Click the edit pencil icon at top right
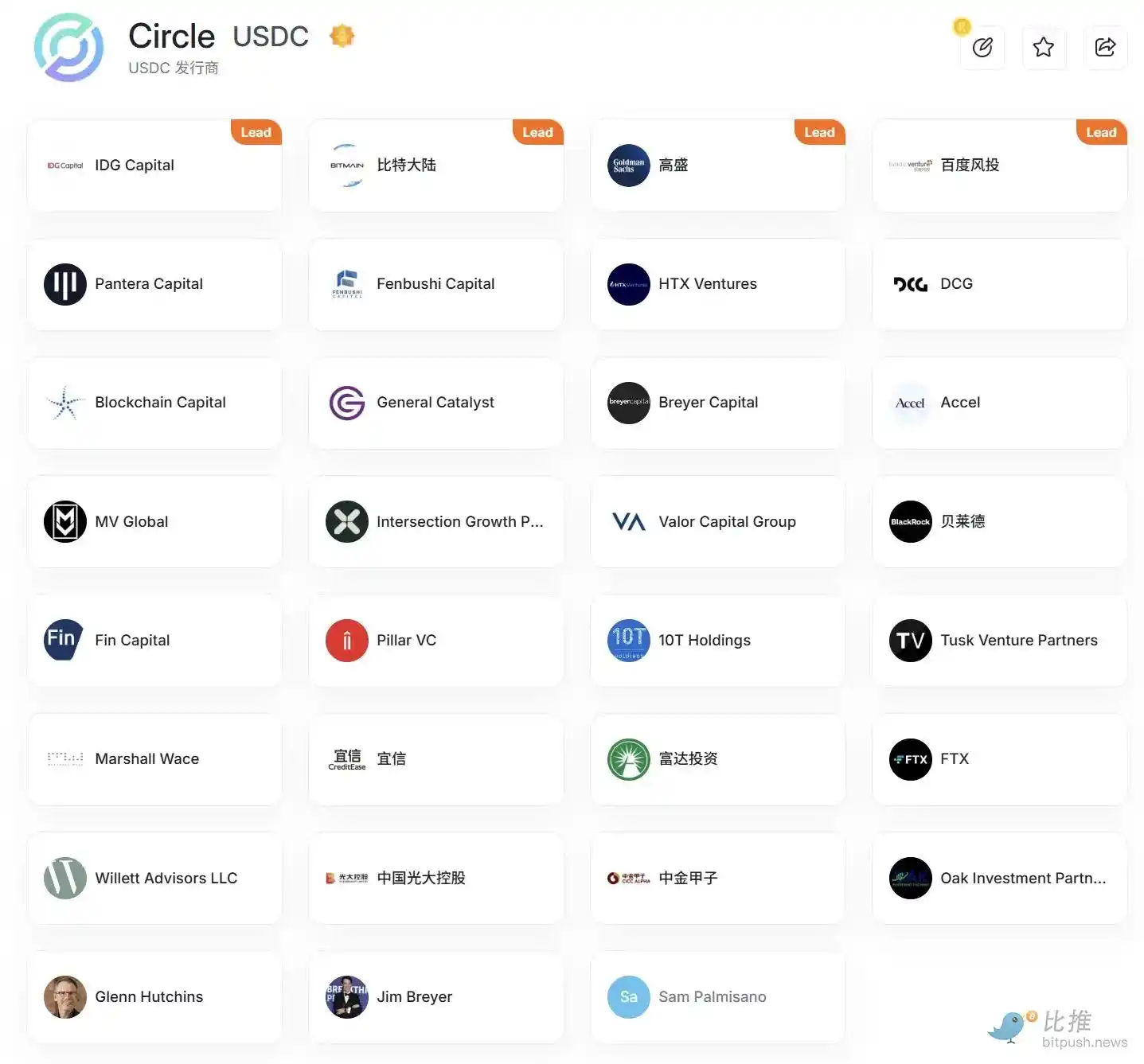The height and width of the screenshot is (1064, 1144). point(982,48)
